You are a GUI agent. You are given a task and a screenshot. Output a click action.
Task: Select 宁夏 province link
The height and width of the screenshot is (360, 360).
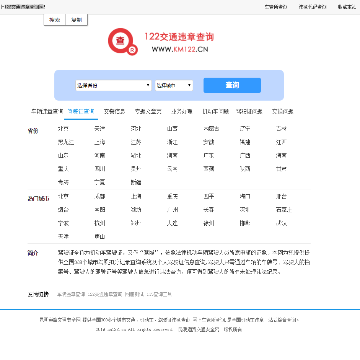pyautogui.click(x=99, y=183)
